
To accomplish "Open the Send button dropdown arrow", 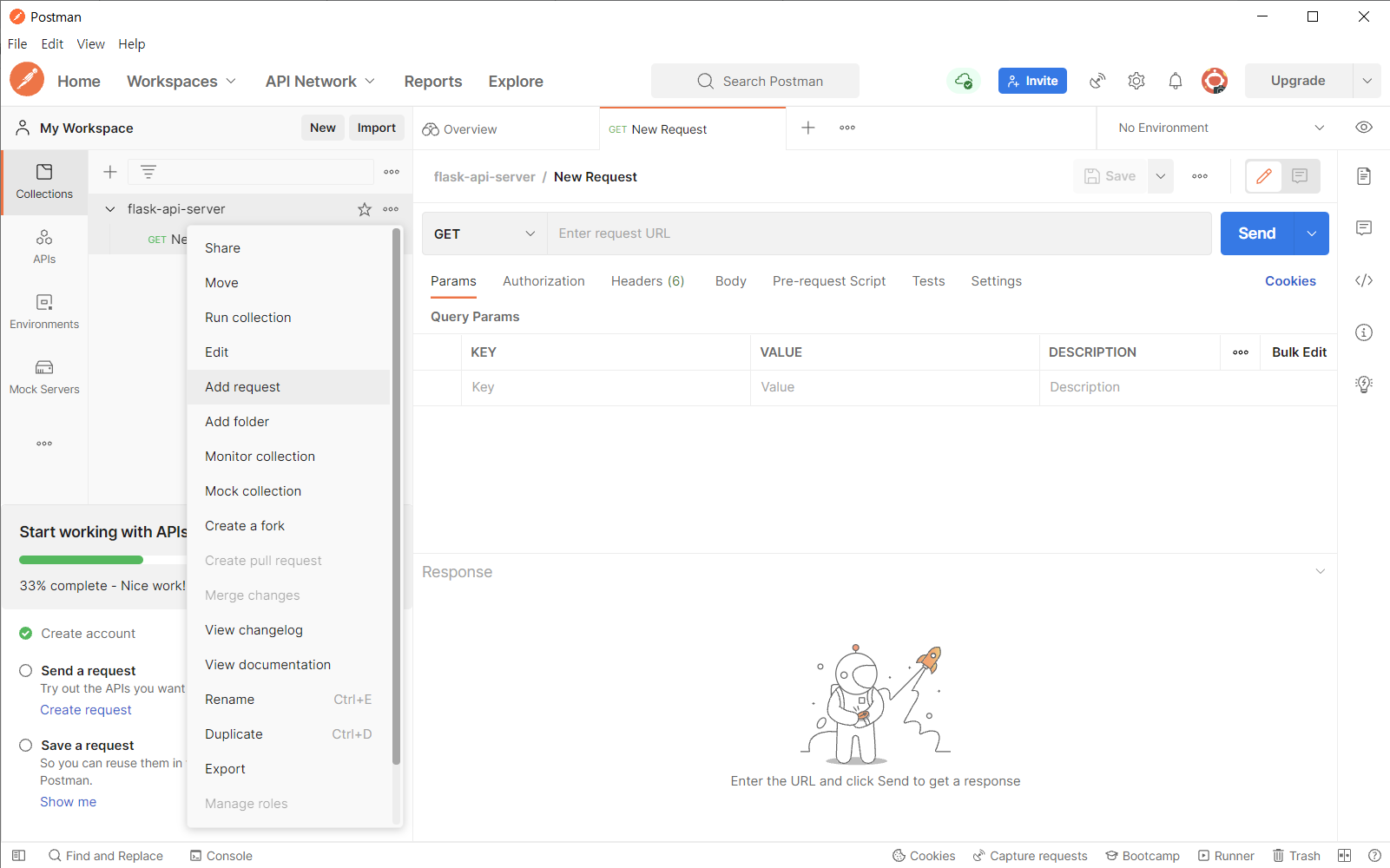I will click(1312, 233).
